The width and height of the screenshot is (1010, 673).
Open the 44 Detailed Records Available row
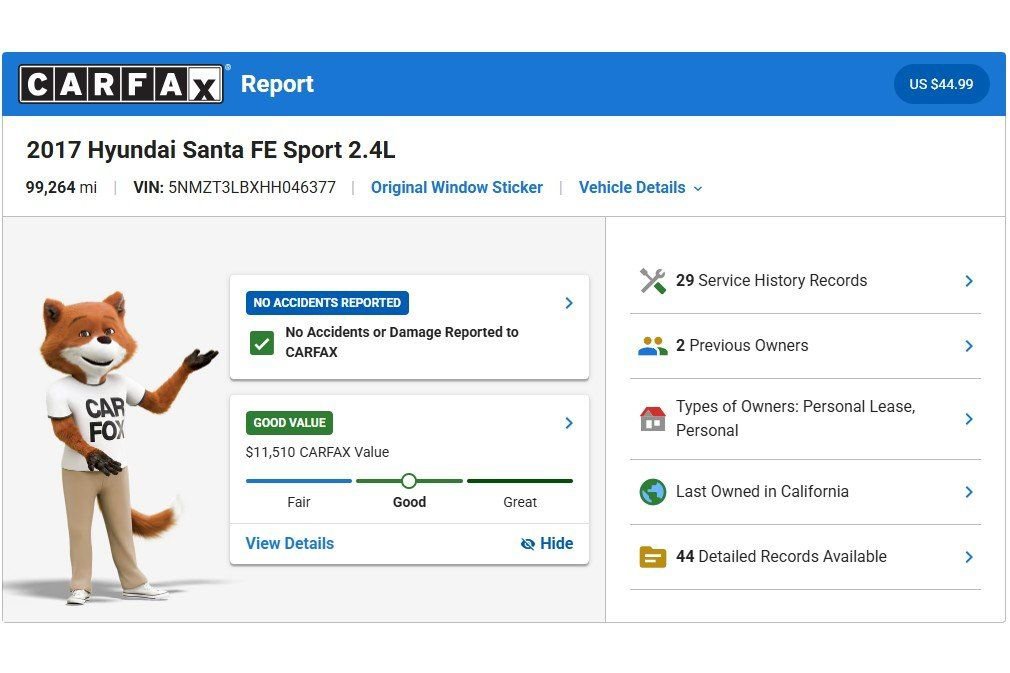click(805, 557)
